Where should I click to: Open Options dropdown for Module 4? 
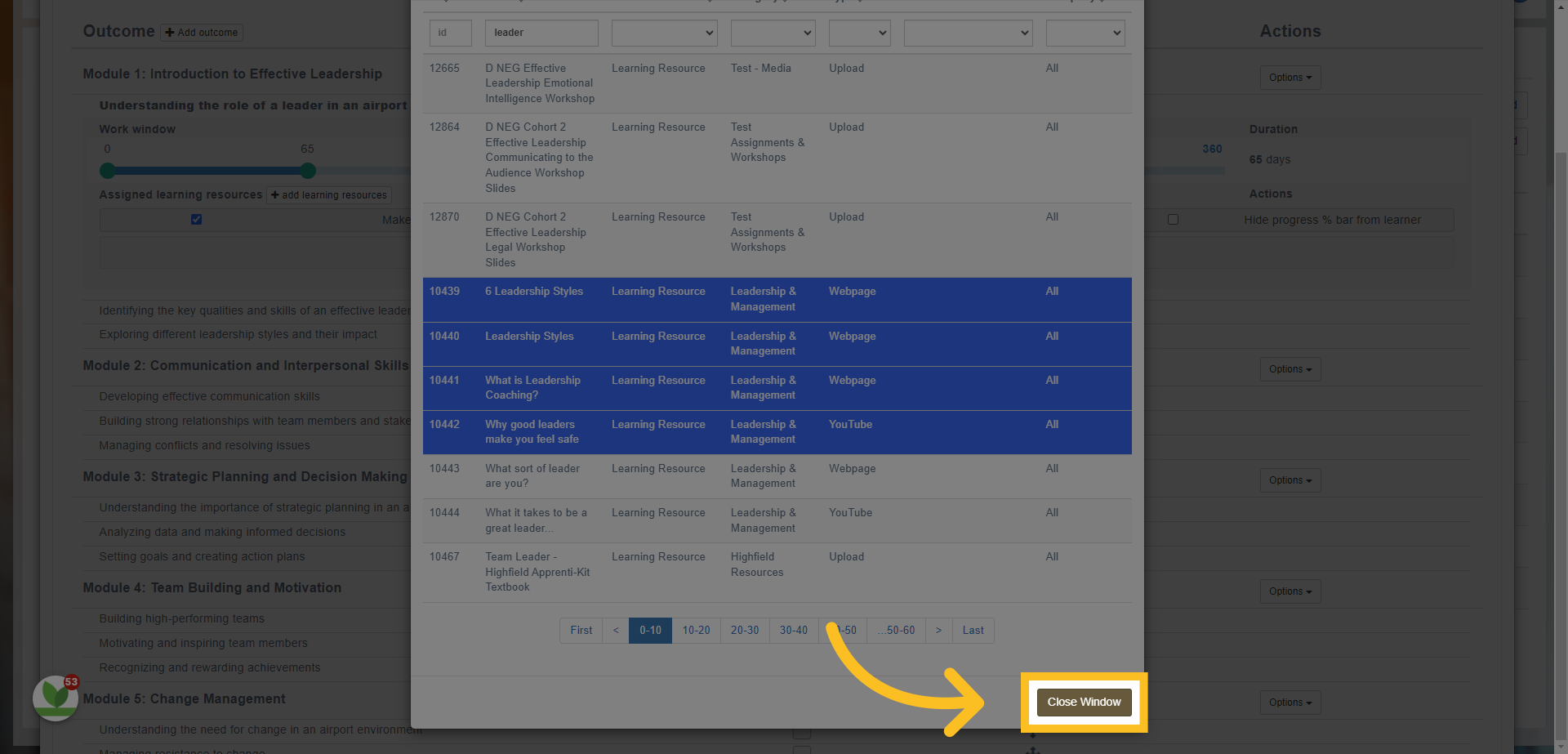1290,591
